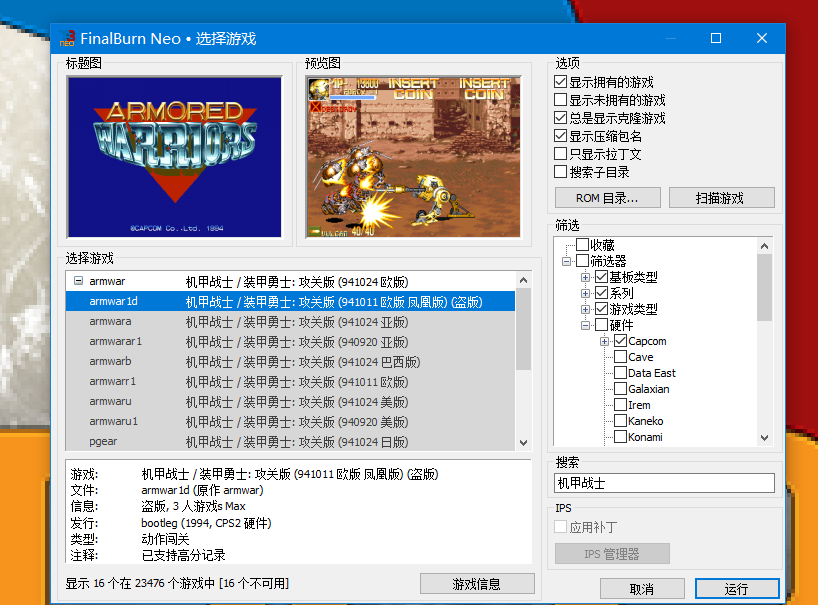Expand the Capcom tree node
Viewport: 818px width, 605px height.
(x=604, y=342)
